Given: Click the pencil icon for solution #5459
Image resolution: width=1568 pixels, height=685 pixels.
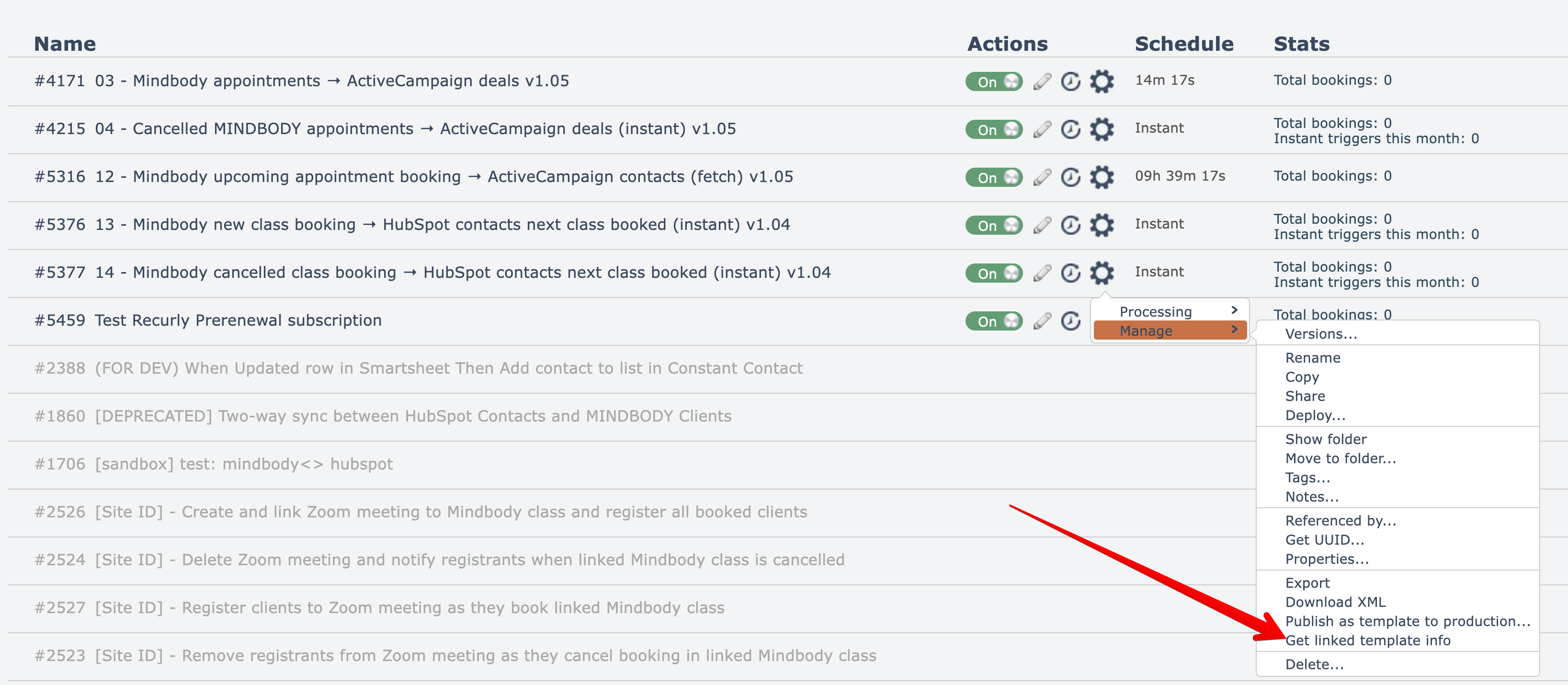Looking at the screenshot, I should (1042, 321).
